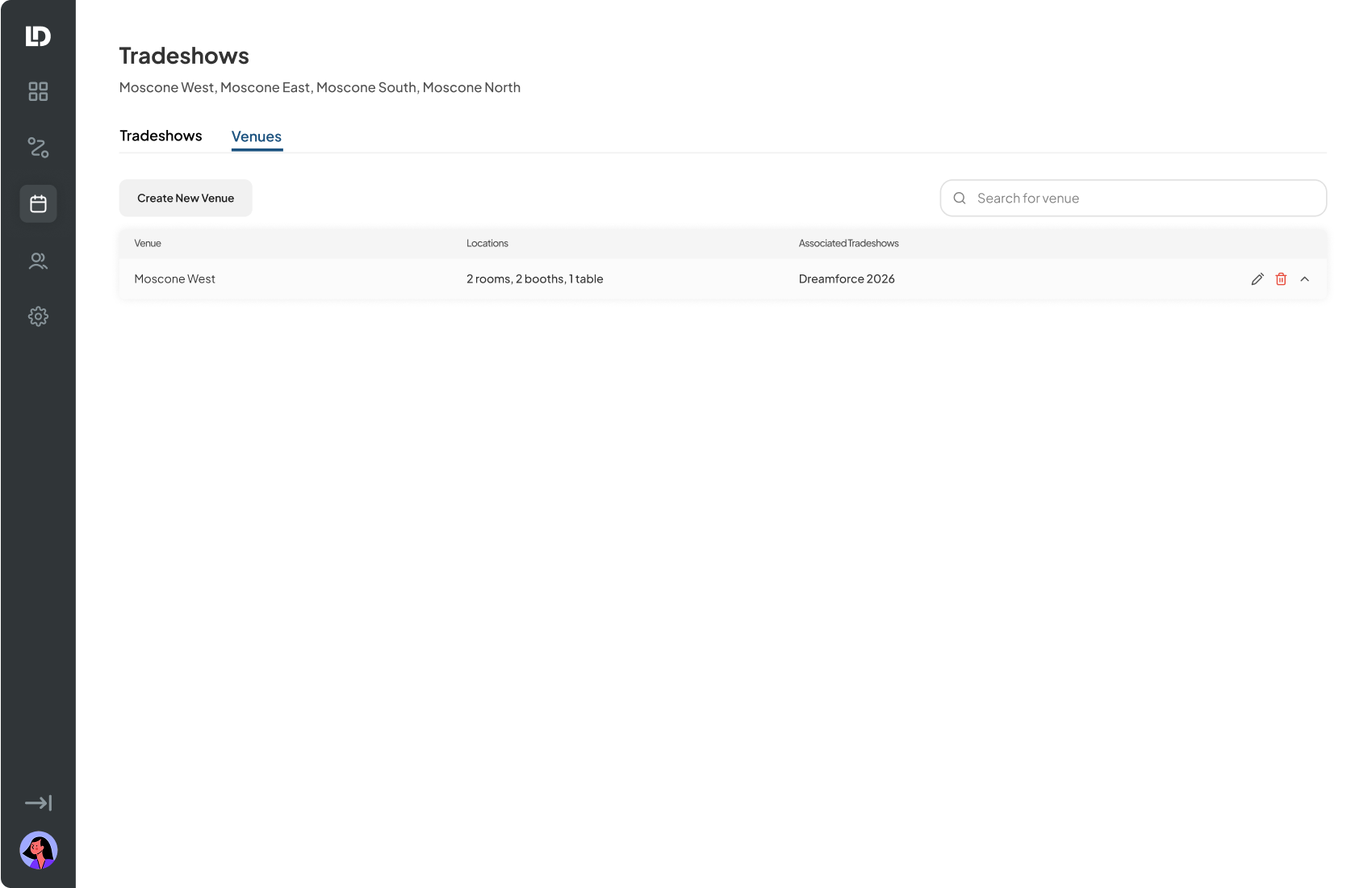Viewport: 1372px width, 888px height.
Task: Click the Moscone West venue name
Action: point(174,279)
